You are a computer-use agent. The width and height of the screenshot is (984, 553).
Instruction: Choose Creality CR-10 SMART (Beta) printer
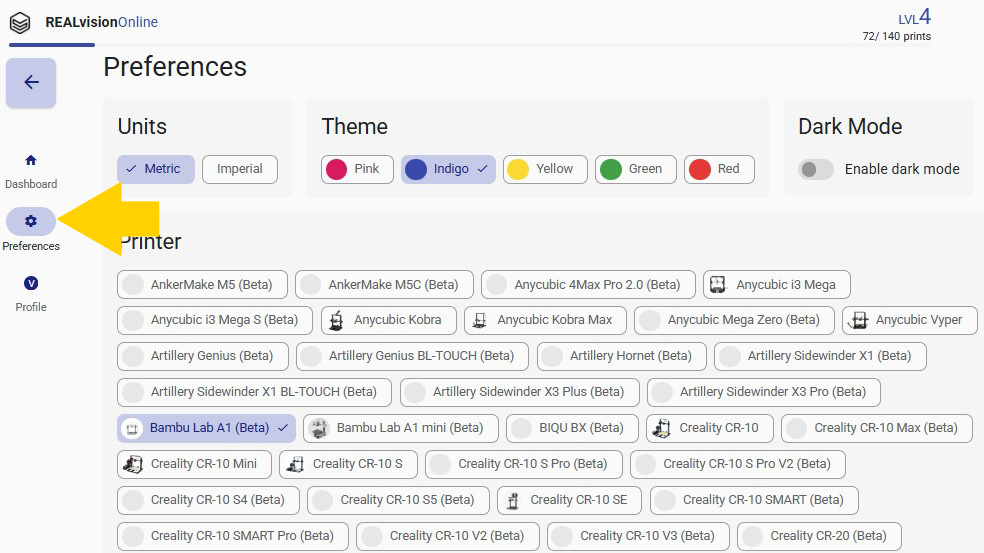coord(754,500)
